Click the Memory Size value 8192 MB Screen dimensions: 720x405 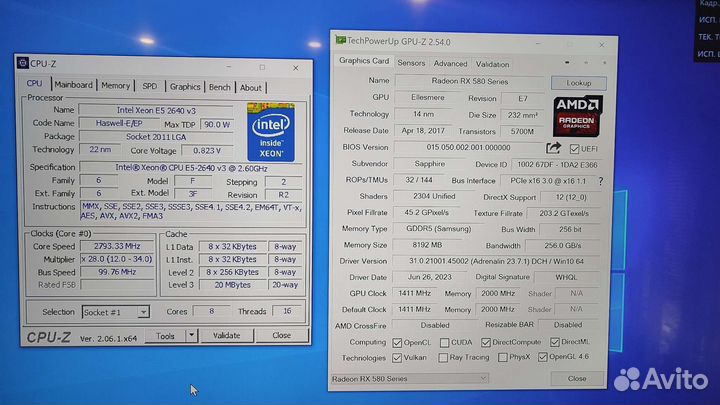(x=427, y=245)
